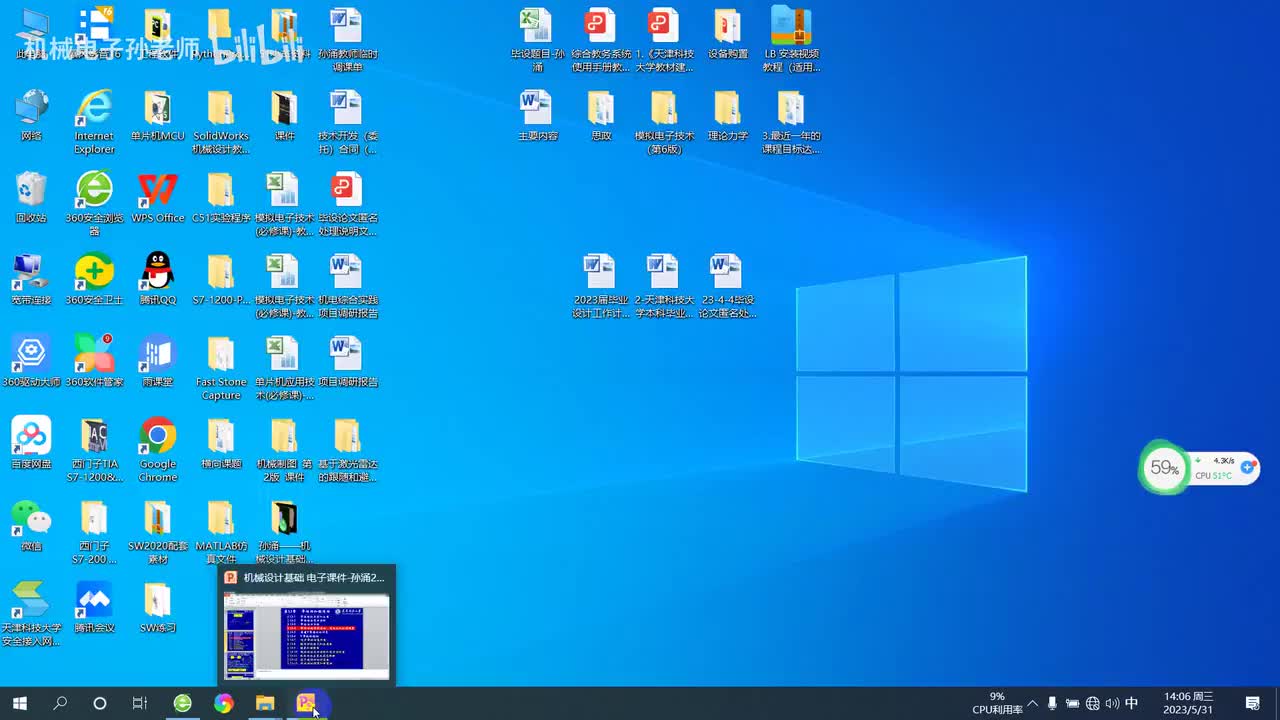
Task: Select the C51实验程序 folder
Action: 221,198
